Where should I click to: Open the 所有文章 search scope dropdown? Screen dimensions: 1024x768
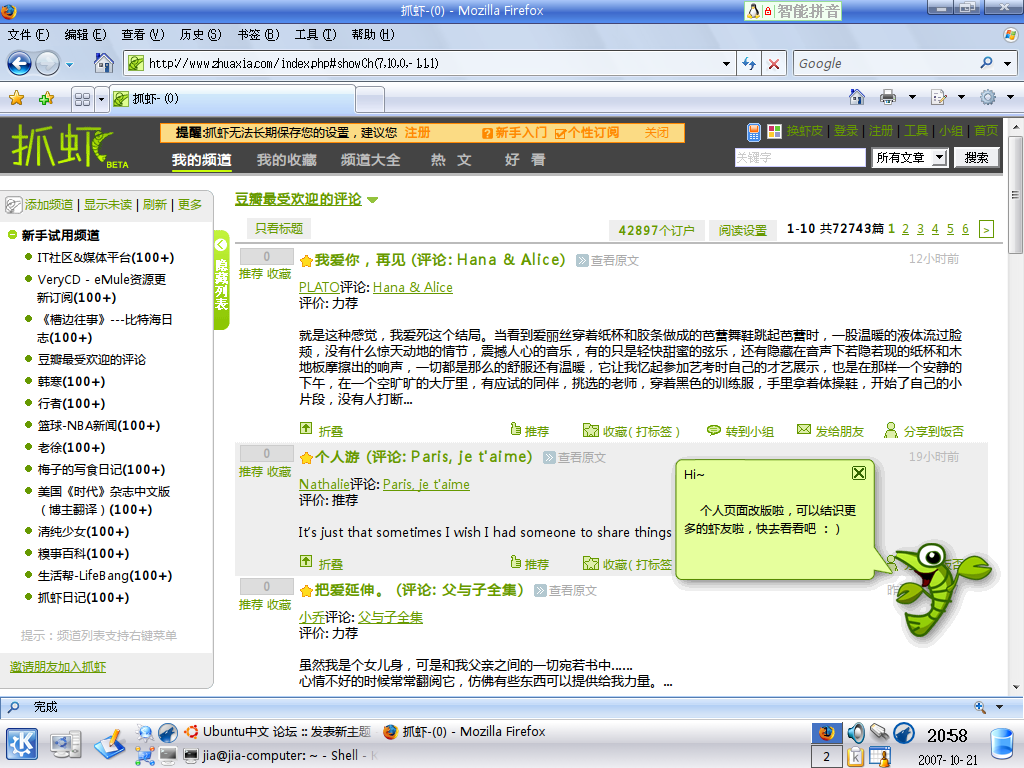(x=910, y=157)
